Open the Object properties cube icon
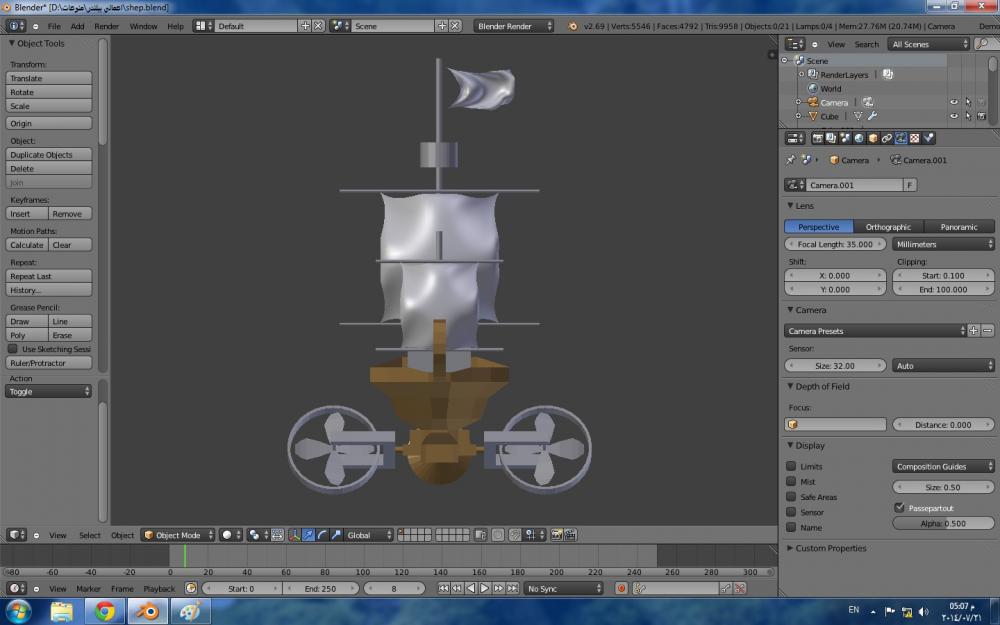Viewport: 1000px width, 625px height. (873, 138)
